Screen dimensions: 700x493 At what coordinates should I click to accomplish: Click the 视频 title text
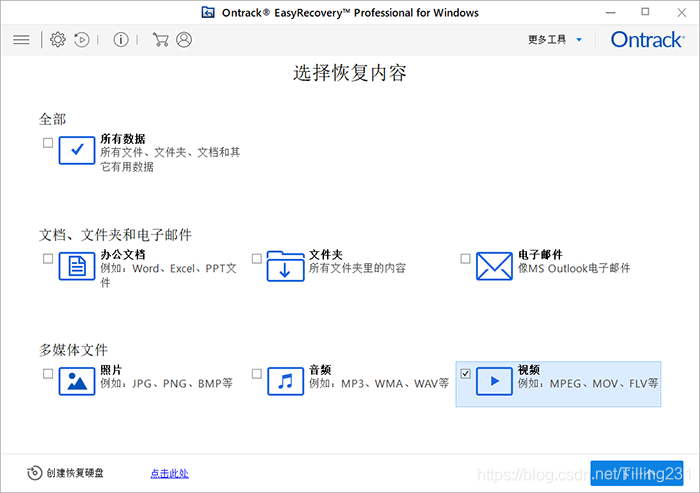[x=529, y=370]
